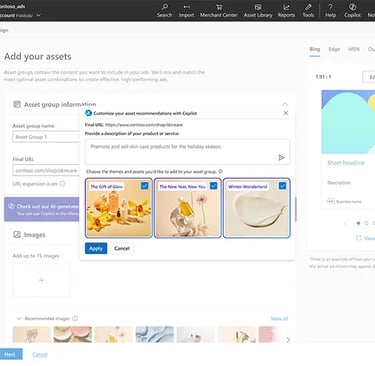Select The New Year, New You image

(x=188, y=208)
